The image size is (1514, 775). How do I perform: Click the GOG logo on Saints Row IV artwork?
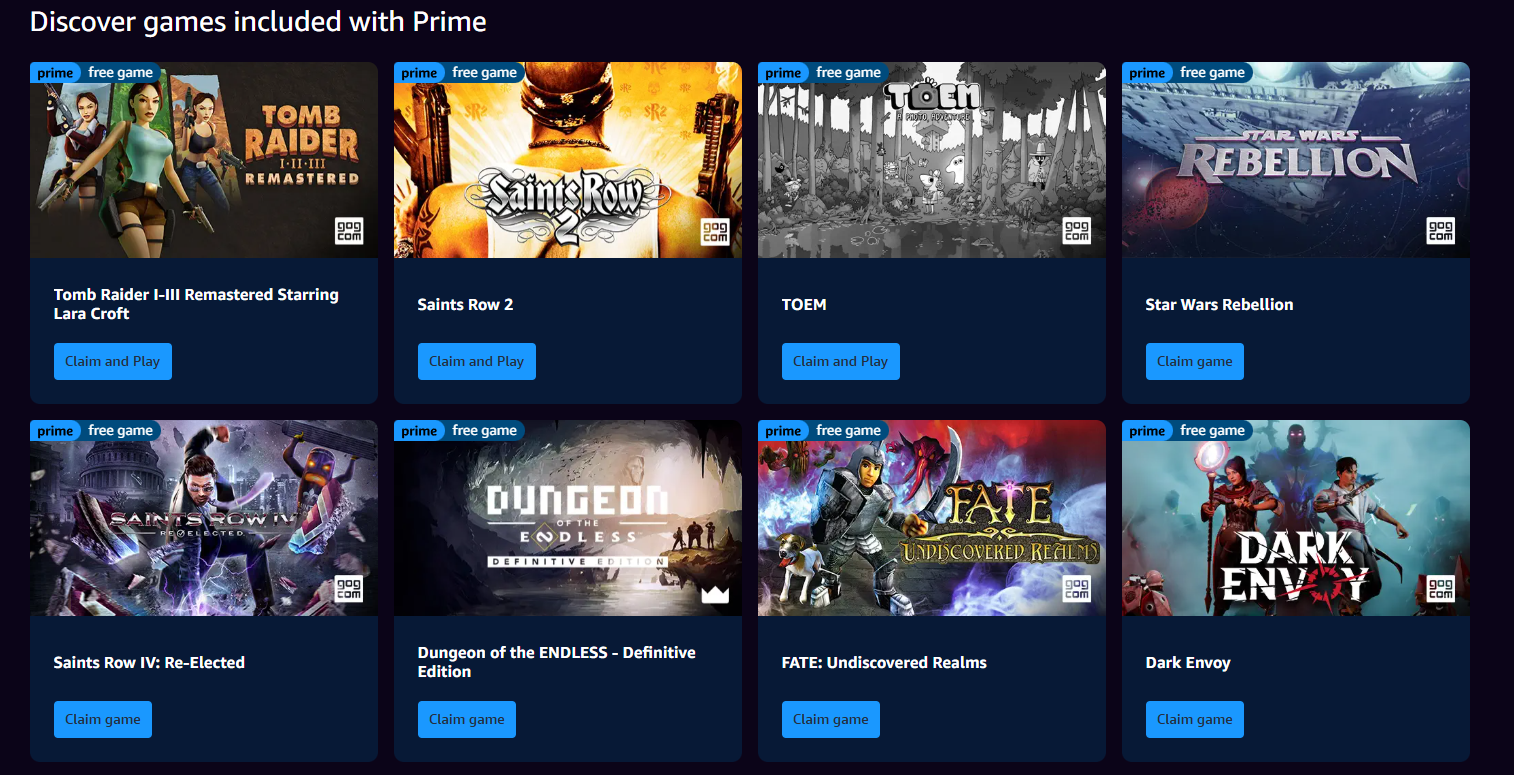click(349, 589)
